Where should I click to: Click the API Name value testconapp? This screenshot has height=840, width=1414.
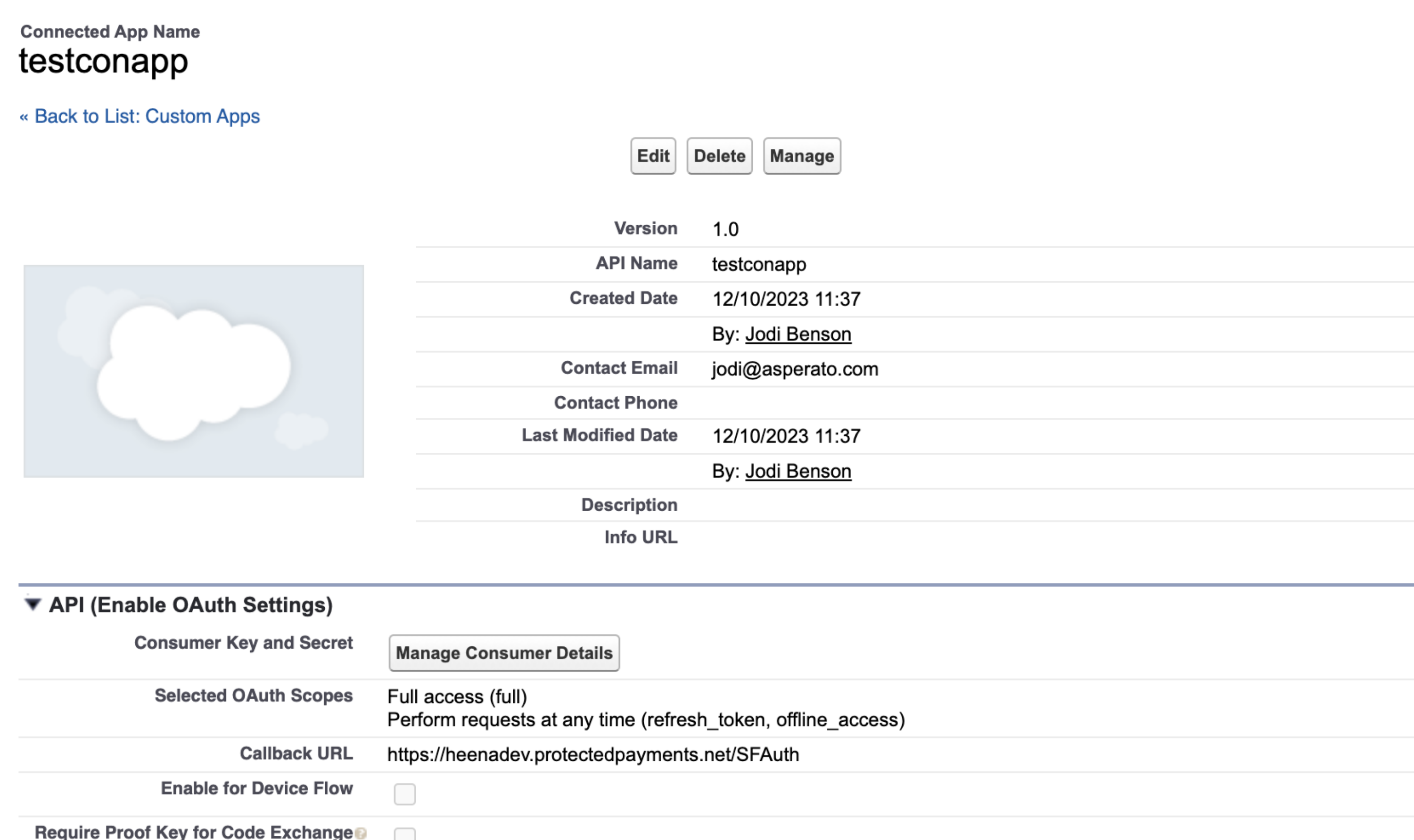pyautogui.click(x=758, y=264)
